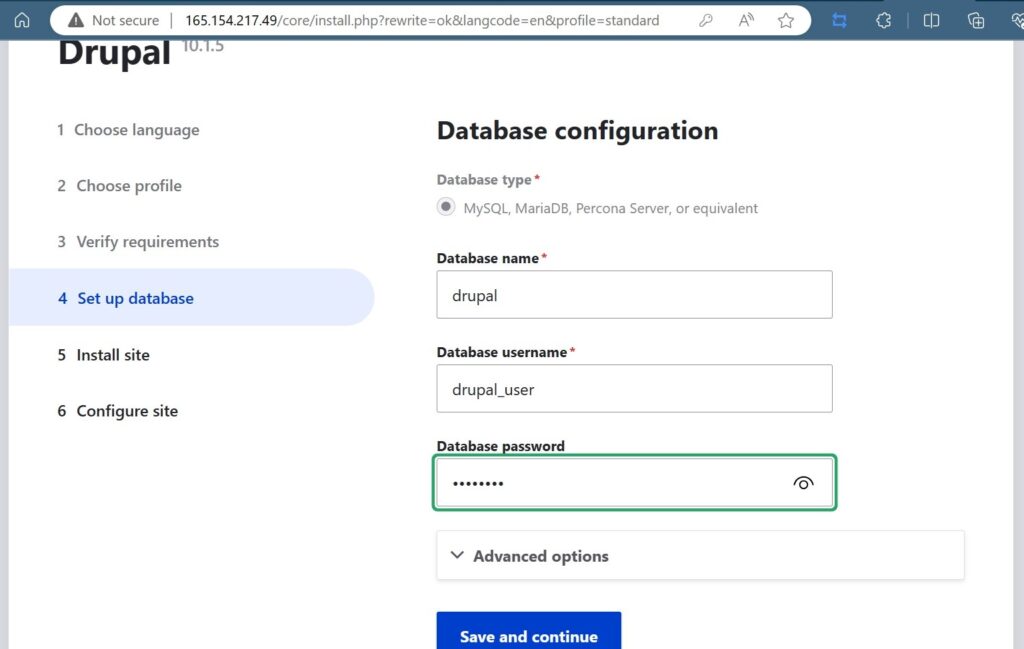Start Read aloud from the address bar
This screenshot has height=649, width=1024.
coord(746,19)
